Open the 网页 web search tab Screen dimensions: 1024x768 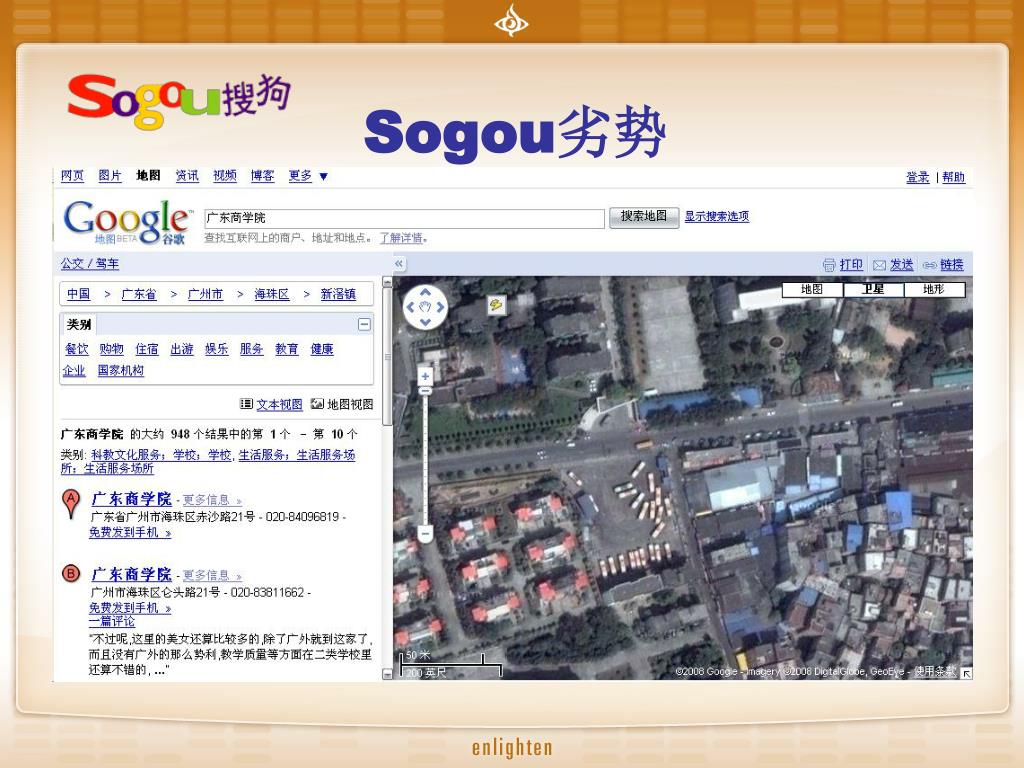(x=72, y=176)
